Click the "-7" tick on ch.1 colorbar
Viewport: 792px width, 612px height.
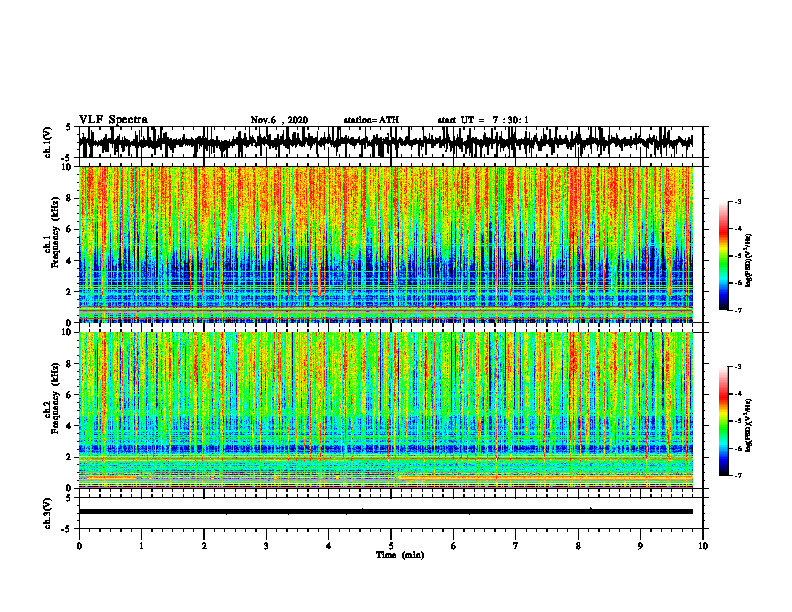pos(738,310)
